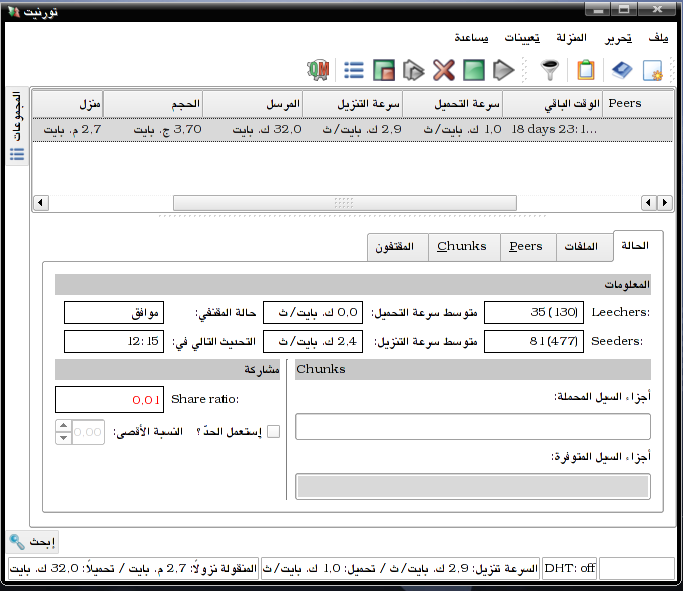Select the torrent row with 18 days remaining

coord(352,129)
